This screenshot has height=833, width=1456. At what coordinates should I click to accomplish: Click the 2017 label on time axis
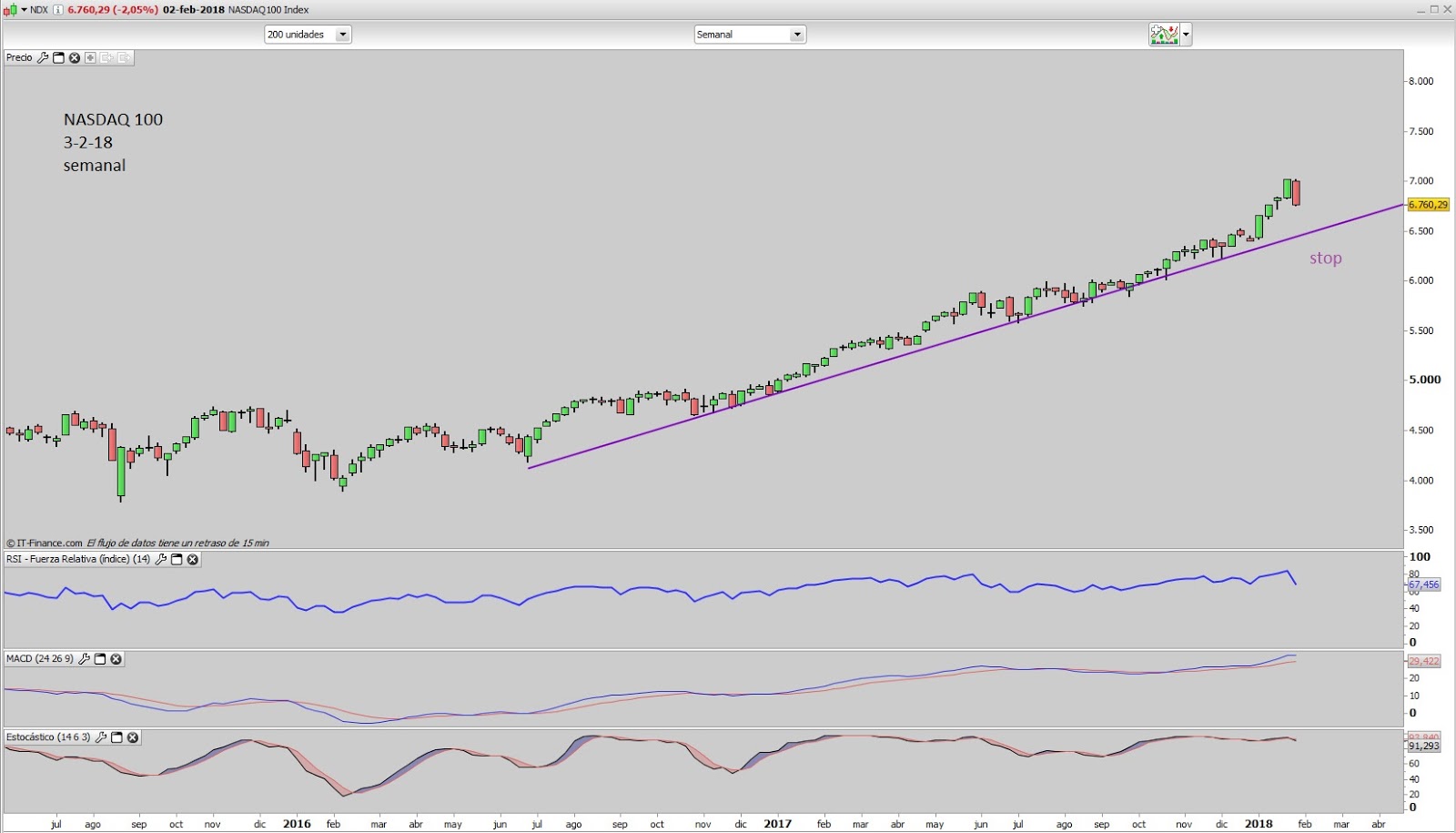click(x=777, y=824)
